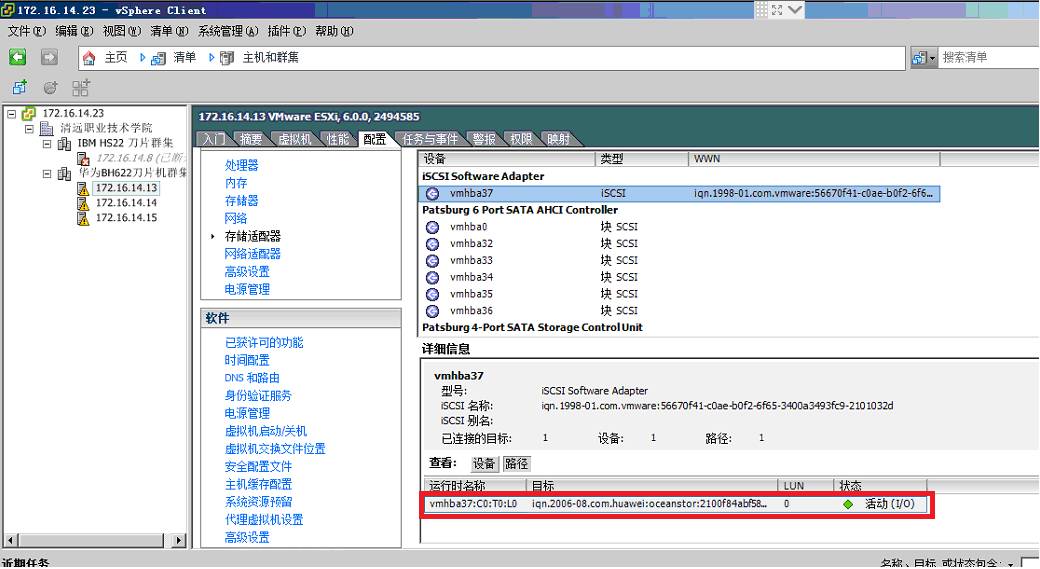This screenshot has height=569, width=1040.
Task: Click the inventory tree scrollbar right arrow
Action: 178,540
